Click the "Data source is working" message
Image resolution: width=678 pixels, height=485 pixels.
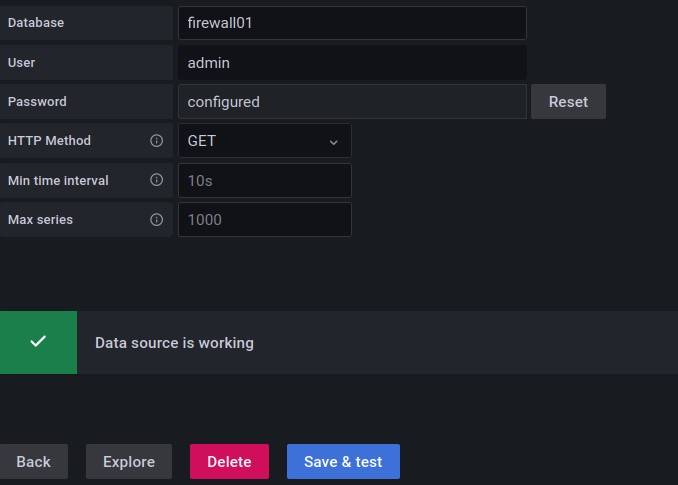(174, 343)
